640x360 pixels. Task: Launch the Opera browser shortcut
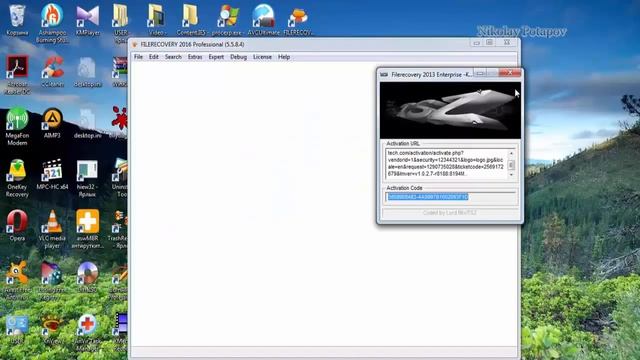coord(17,225)
